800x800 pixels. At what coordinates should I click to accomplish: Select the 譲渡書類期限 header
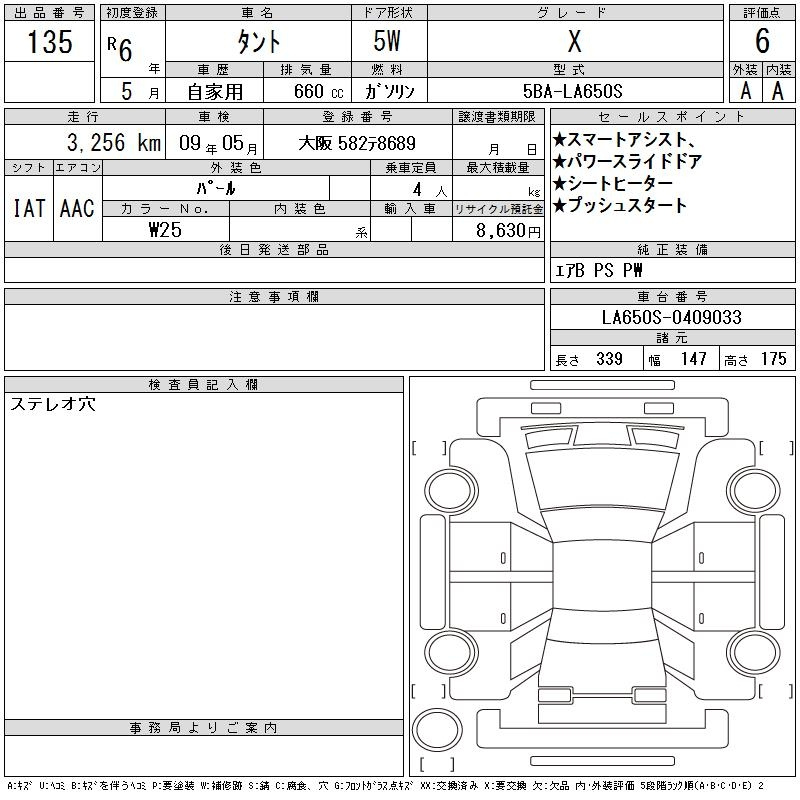497,117
